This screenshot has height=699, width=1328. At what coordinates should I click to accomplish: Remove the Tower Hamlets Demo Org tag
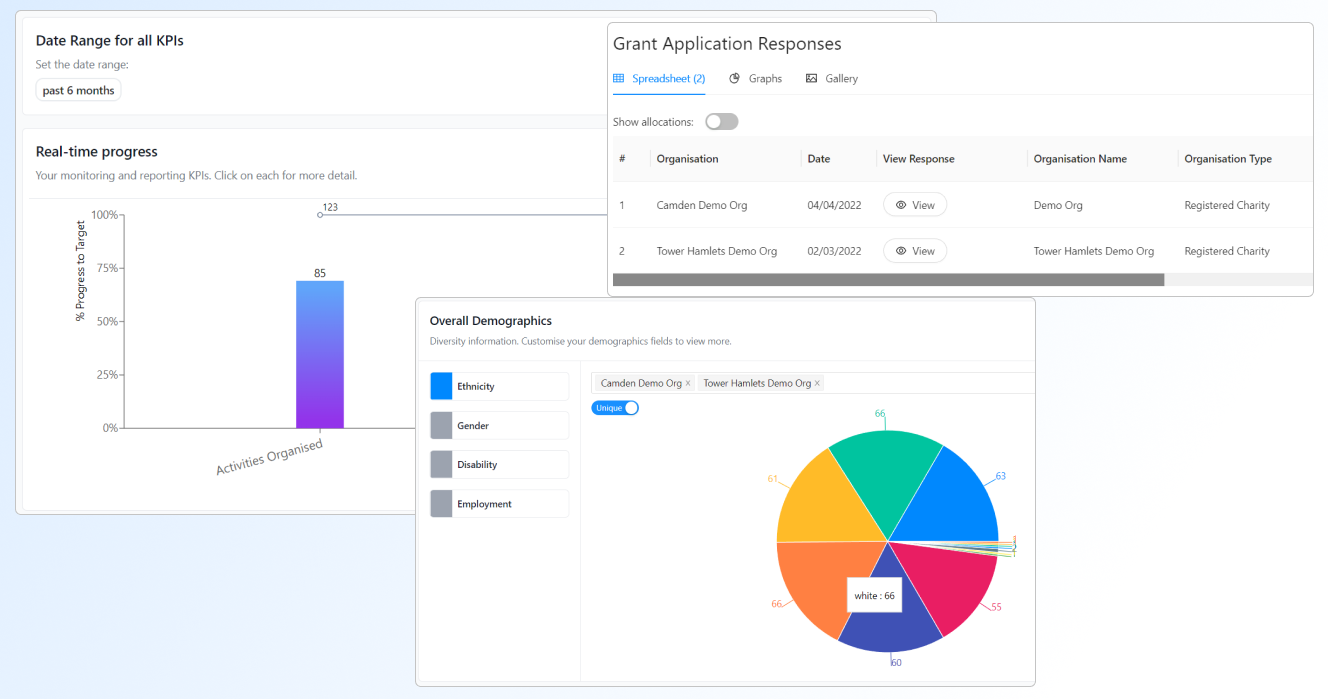tap(817, 383)
